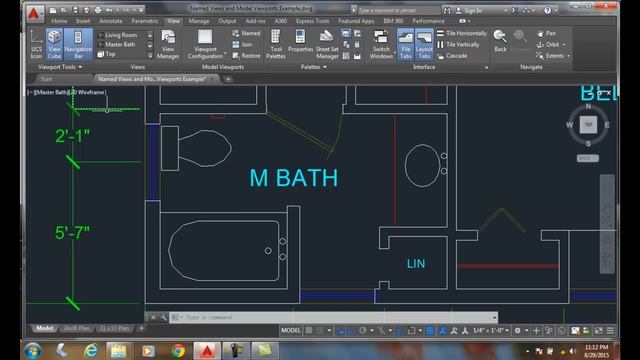Open command line customize wrench icon
The image size is (640, 360).
163,317
